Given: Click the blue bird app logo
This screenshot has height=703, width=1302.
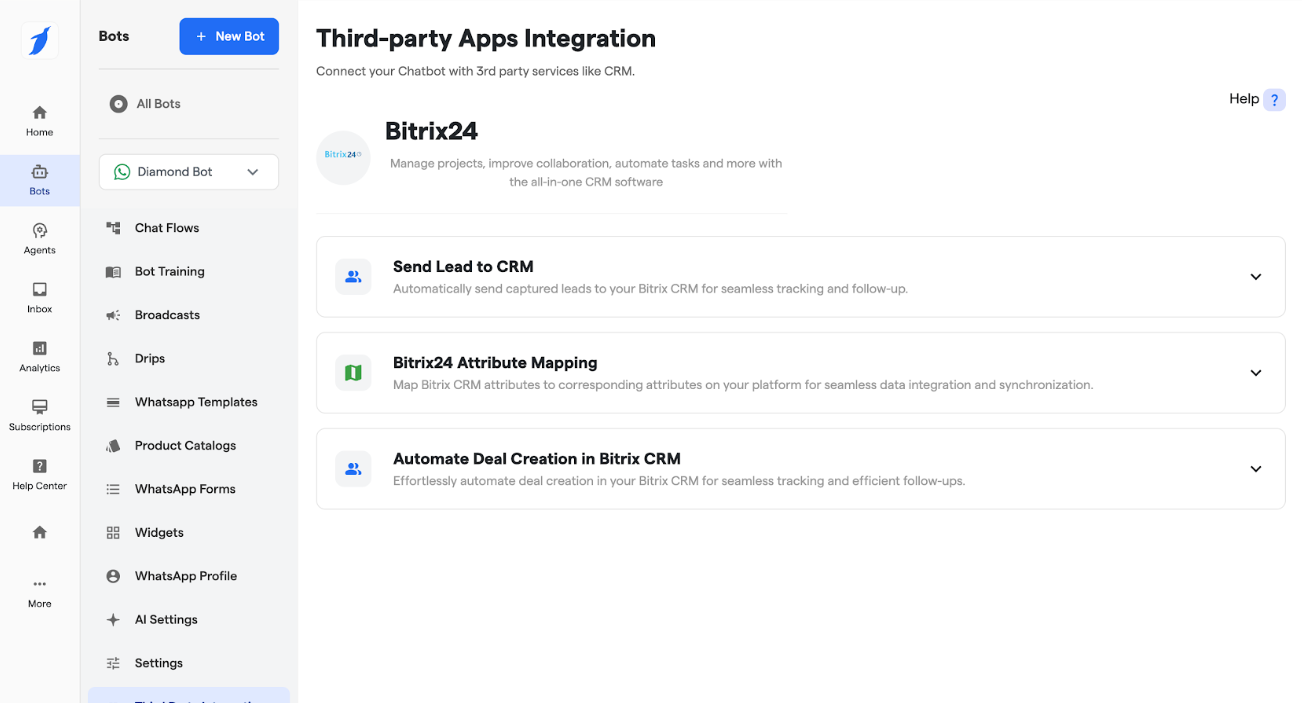Looking at the screenshot, I should 39,41.
